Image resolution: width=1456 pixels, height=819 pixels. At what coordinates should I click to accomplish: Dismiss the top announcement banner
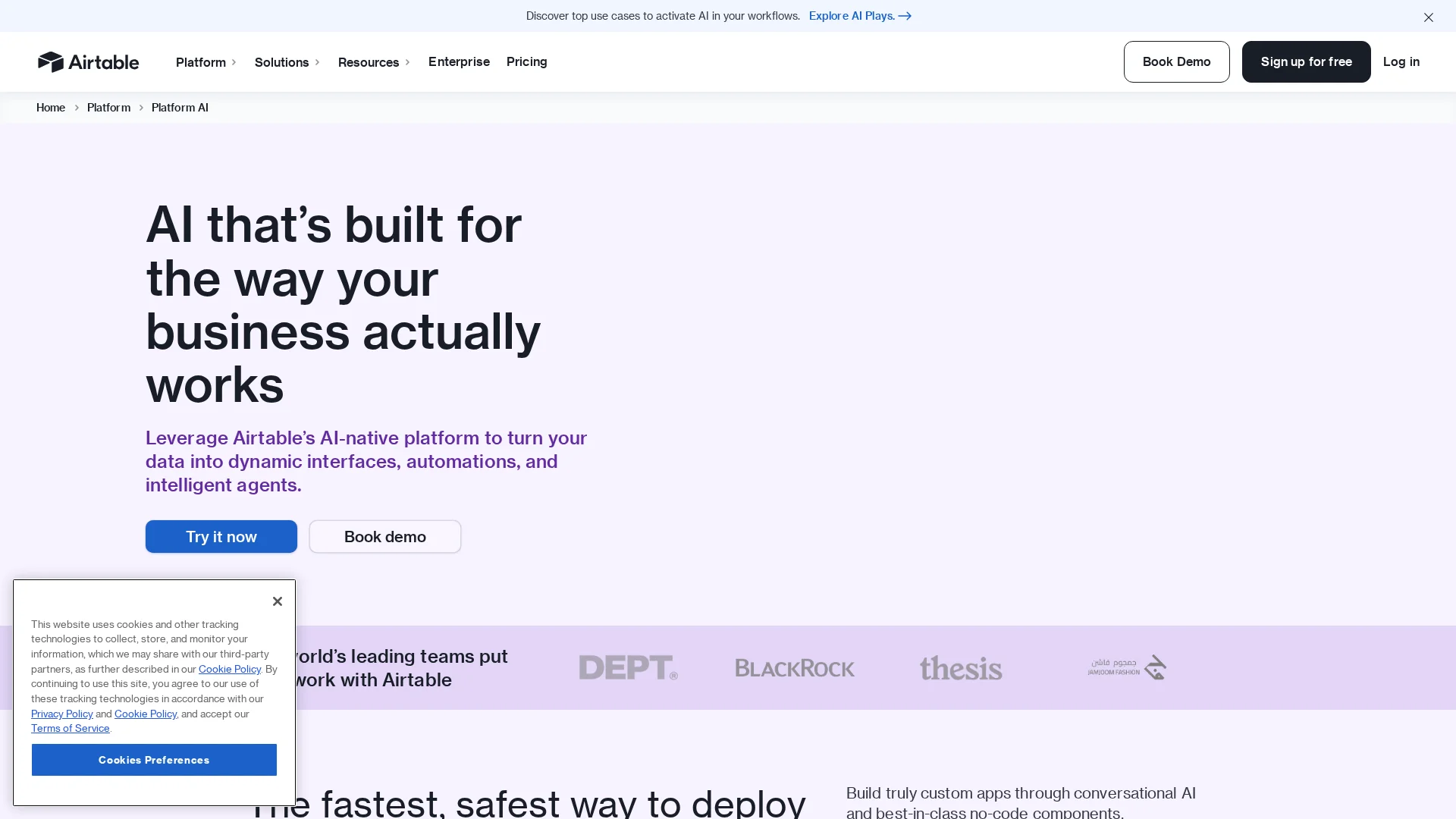(1428, 17)
